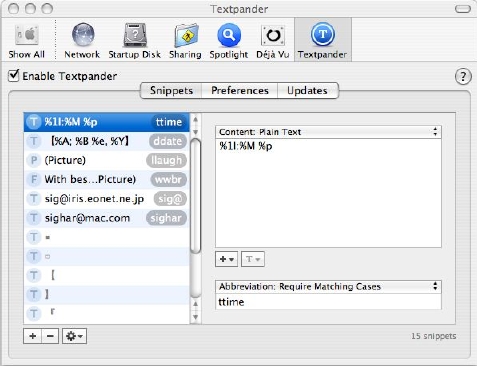The height and width of the screenshot is (366, 477).
Task: Open the Abbreviation: Require Matching Cases popup
Action: click(x=328, y=287)
